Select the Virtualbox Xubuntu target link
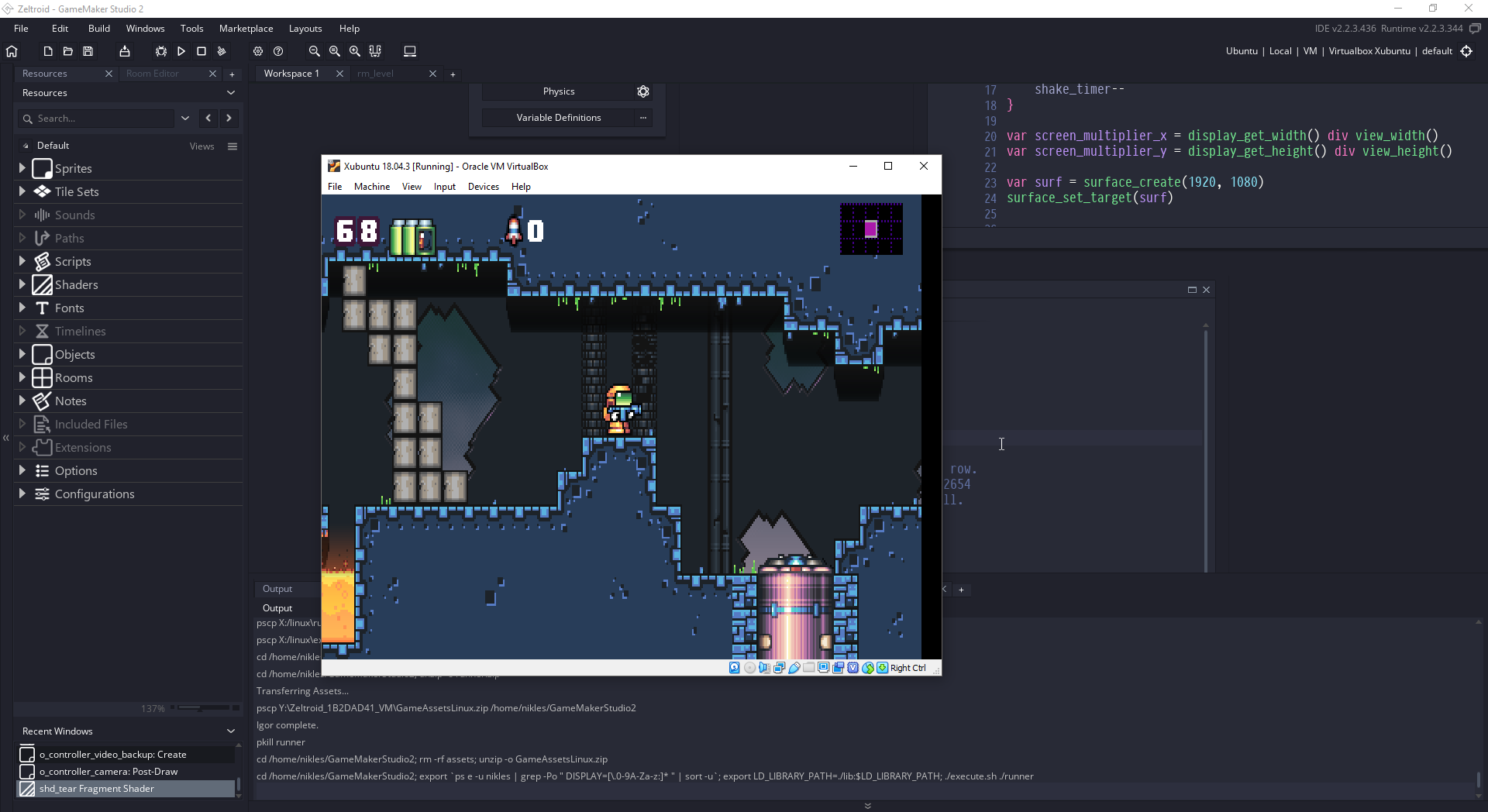Screen dimensions: 1488x812 [1369, 50]
